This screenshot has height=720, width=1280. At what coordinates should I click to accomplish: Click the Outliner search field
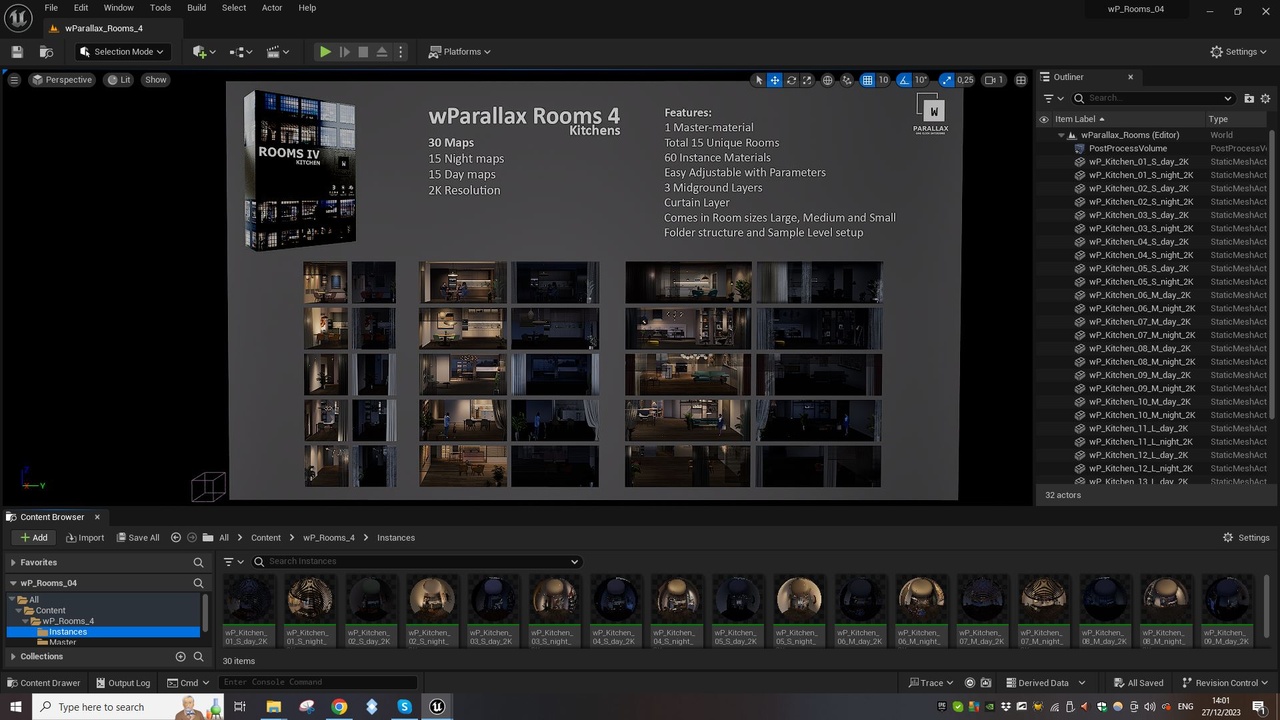point(1152,98)
